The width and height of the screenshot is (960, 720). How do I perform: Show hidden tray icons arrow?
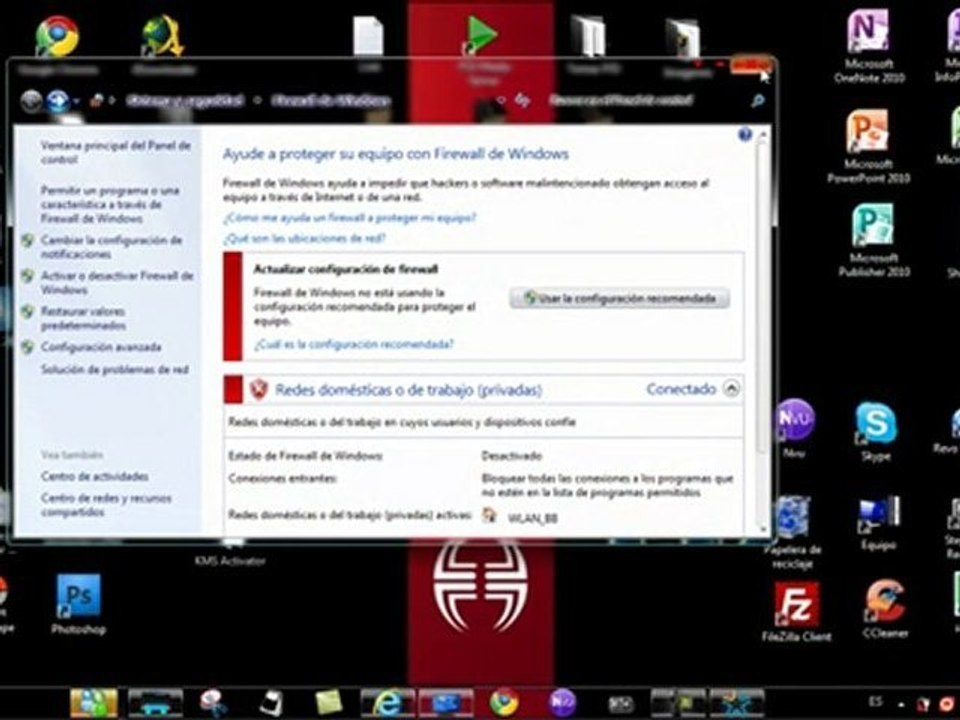pos(901,703)
